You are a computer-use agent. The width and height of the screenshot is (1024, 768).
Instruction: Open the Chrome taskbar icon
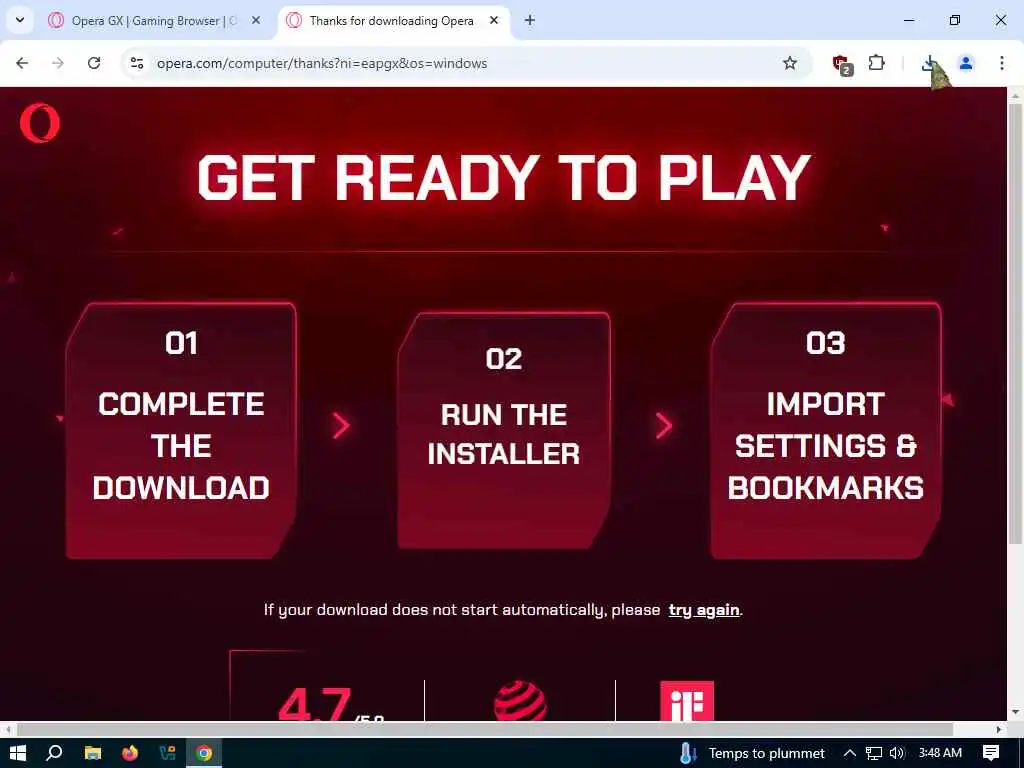[204, 753]
